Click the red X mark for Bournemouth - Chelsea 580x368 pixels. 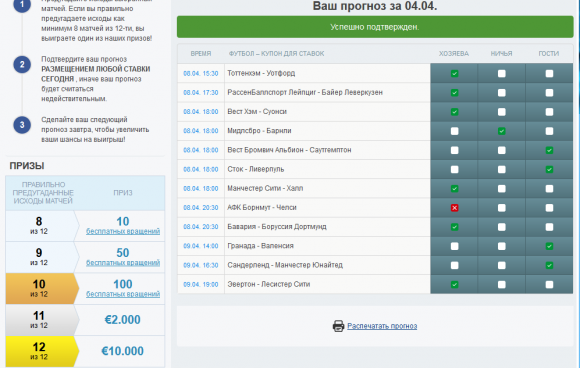[455, 208]
